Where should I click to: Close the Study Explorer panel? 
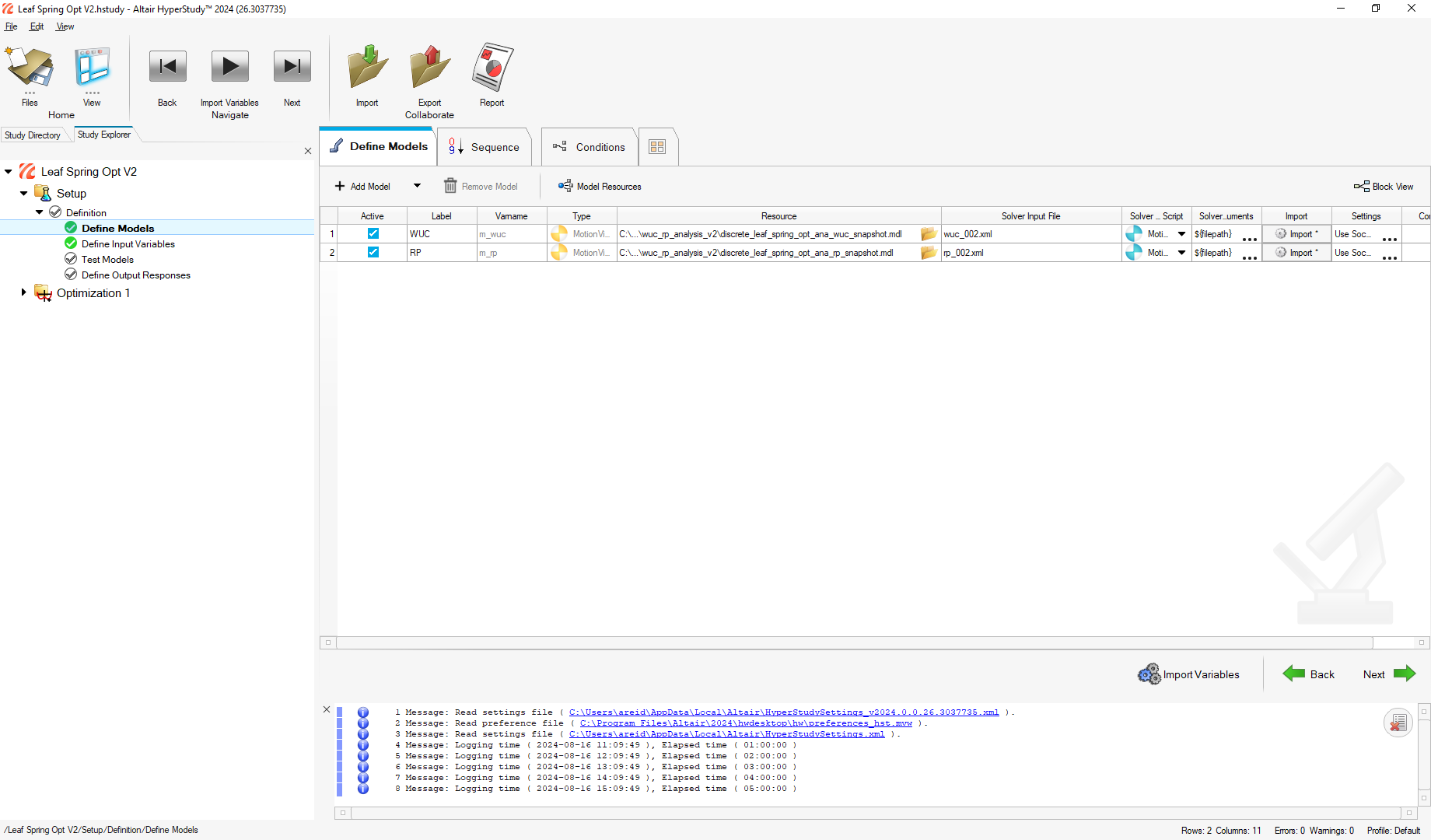click(308, 151)
